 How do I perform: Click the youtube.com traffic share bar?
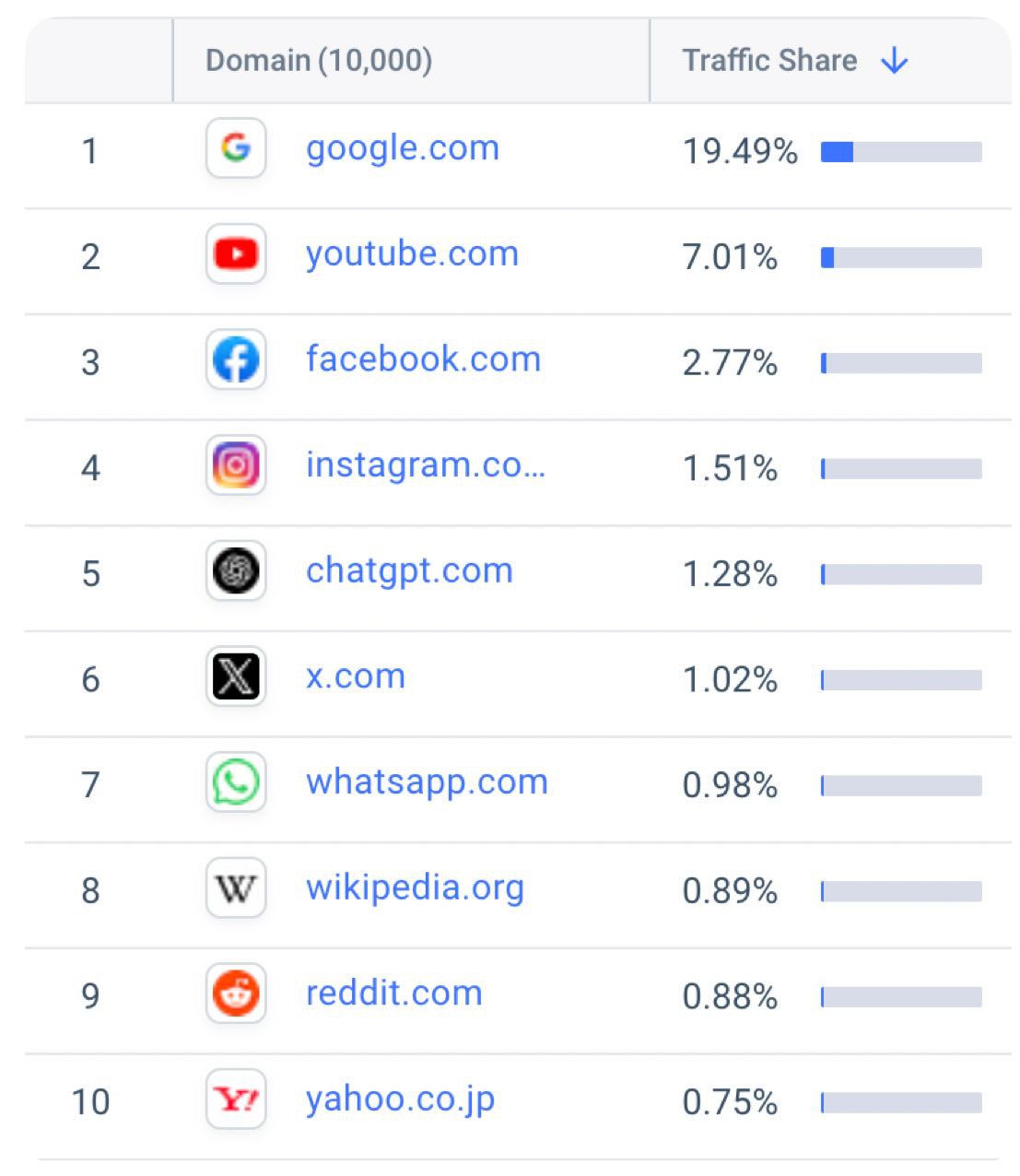901,258
